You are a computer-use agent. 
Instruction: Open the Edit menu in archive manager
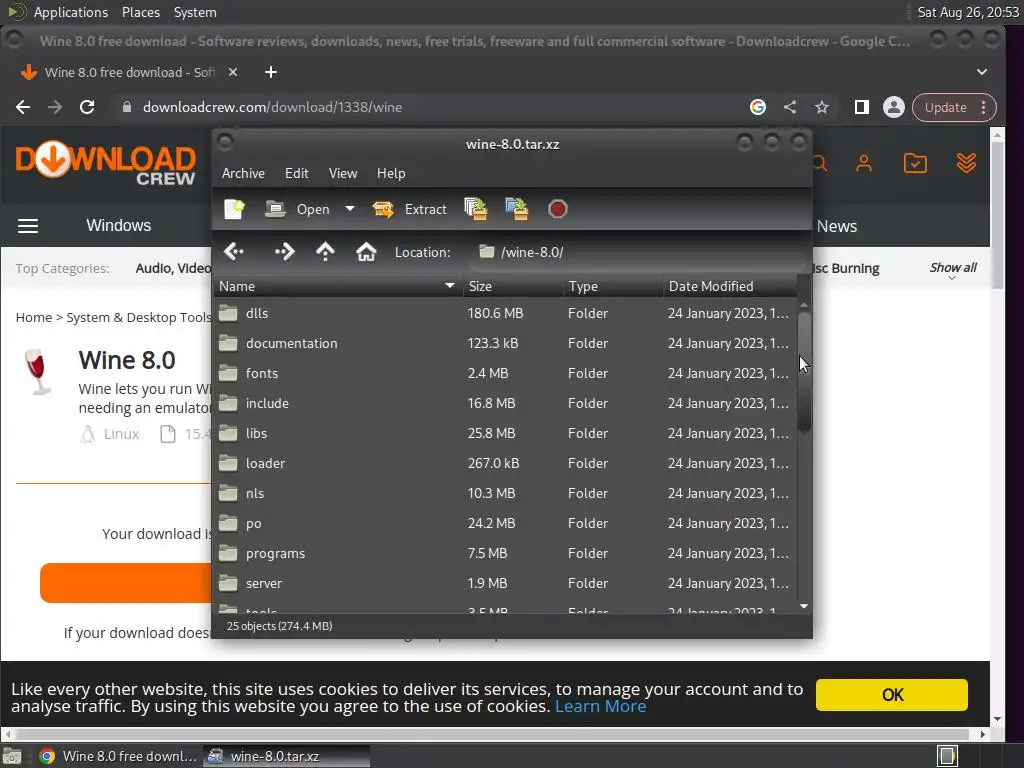click(x=296, y=173)
